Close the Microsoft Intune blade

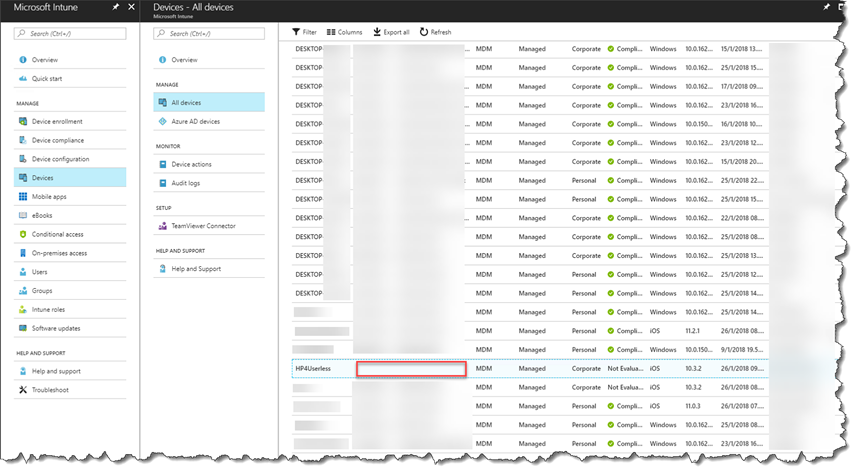[131, 7]
